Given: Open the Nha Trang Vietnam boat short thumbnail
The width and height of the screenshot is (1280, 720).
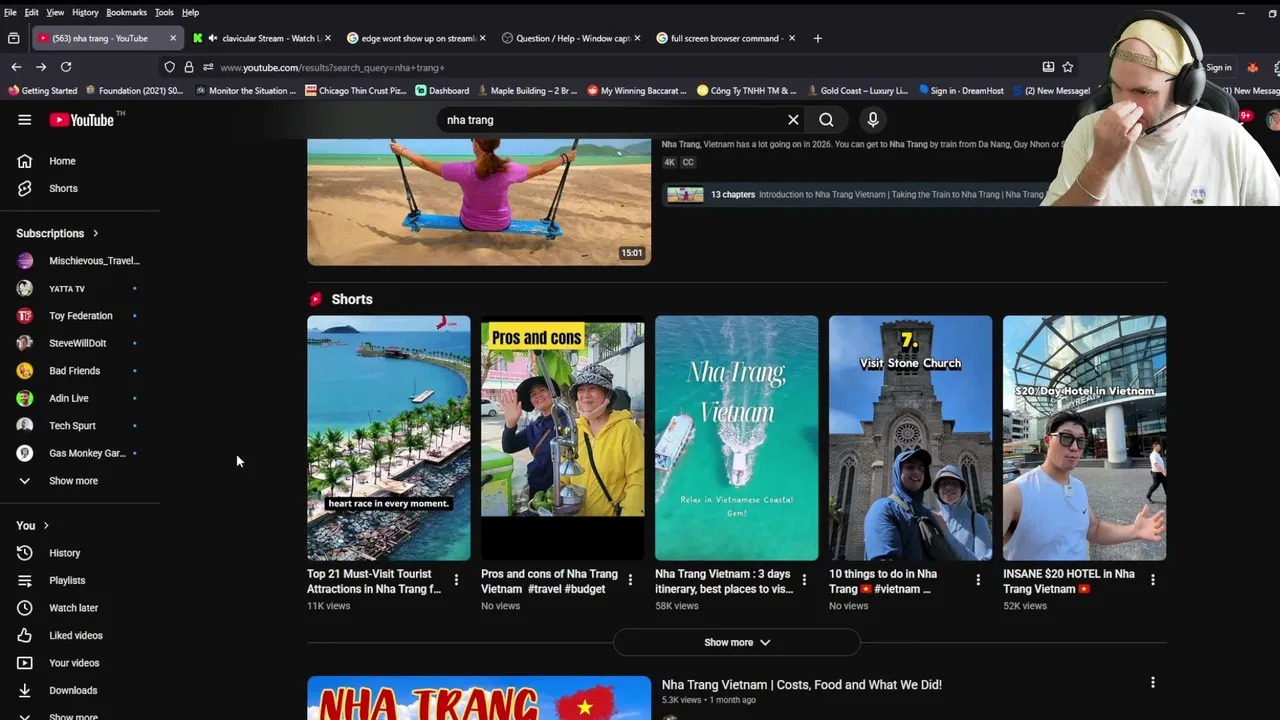Looking at the screenshot, I should point(736,438).
